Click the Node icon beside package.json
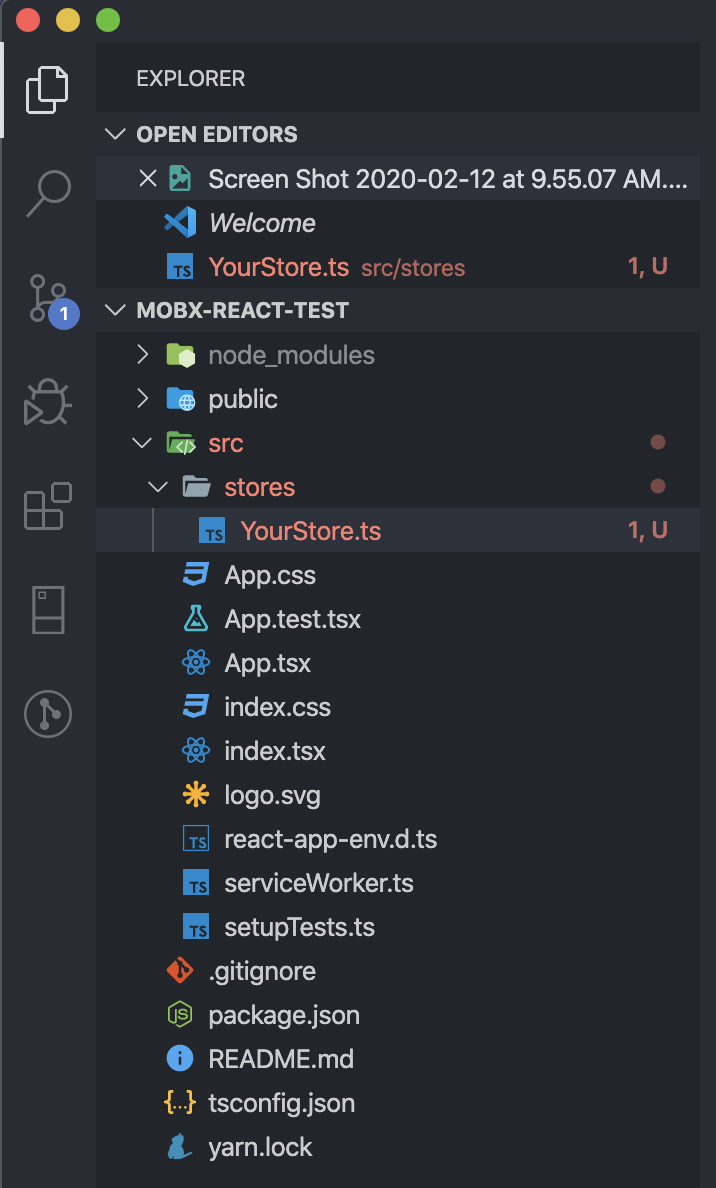Image resolution: width=716 pixels, height=1188 pixels. point(180,1014)
